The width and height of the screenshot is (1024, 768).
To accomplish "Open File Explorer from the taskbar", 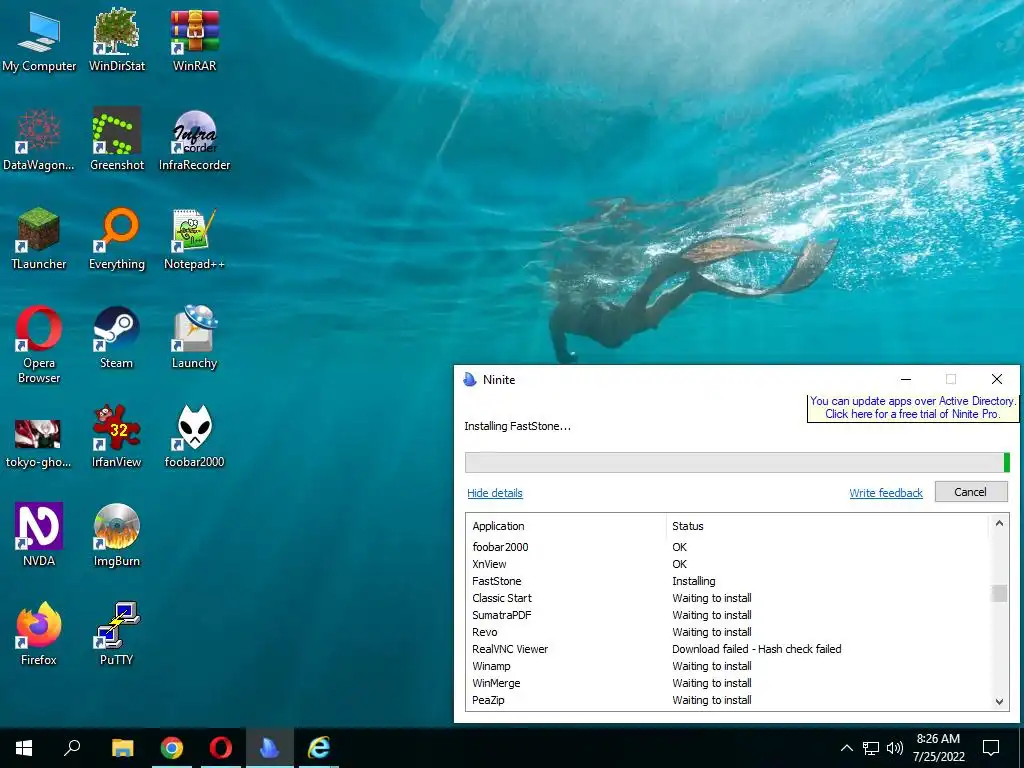I will (x=122, y=748).
